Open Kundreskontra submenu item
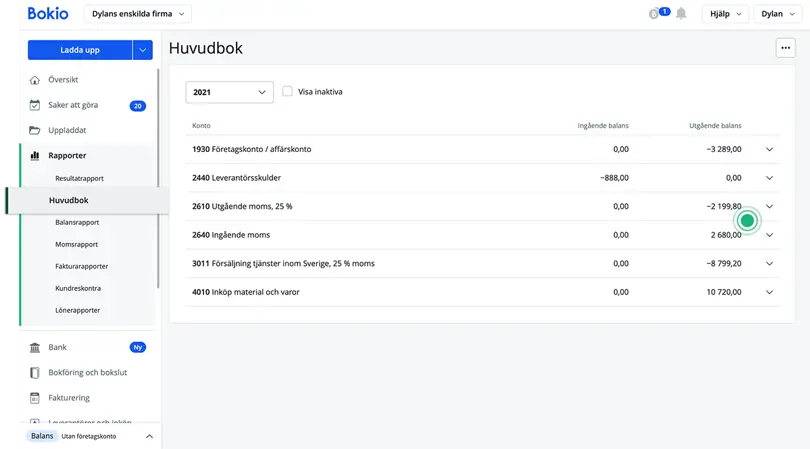 tap(78, 288)
